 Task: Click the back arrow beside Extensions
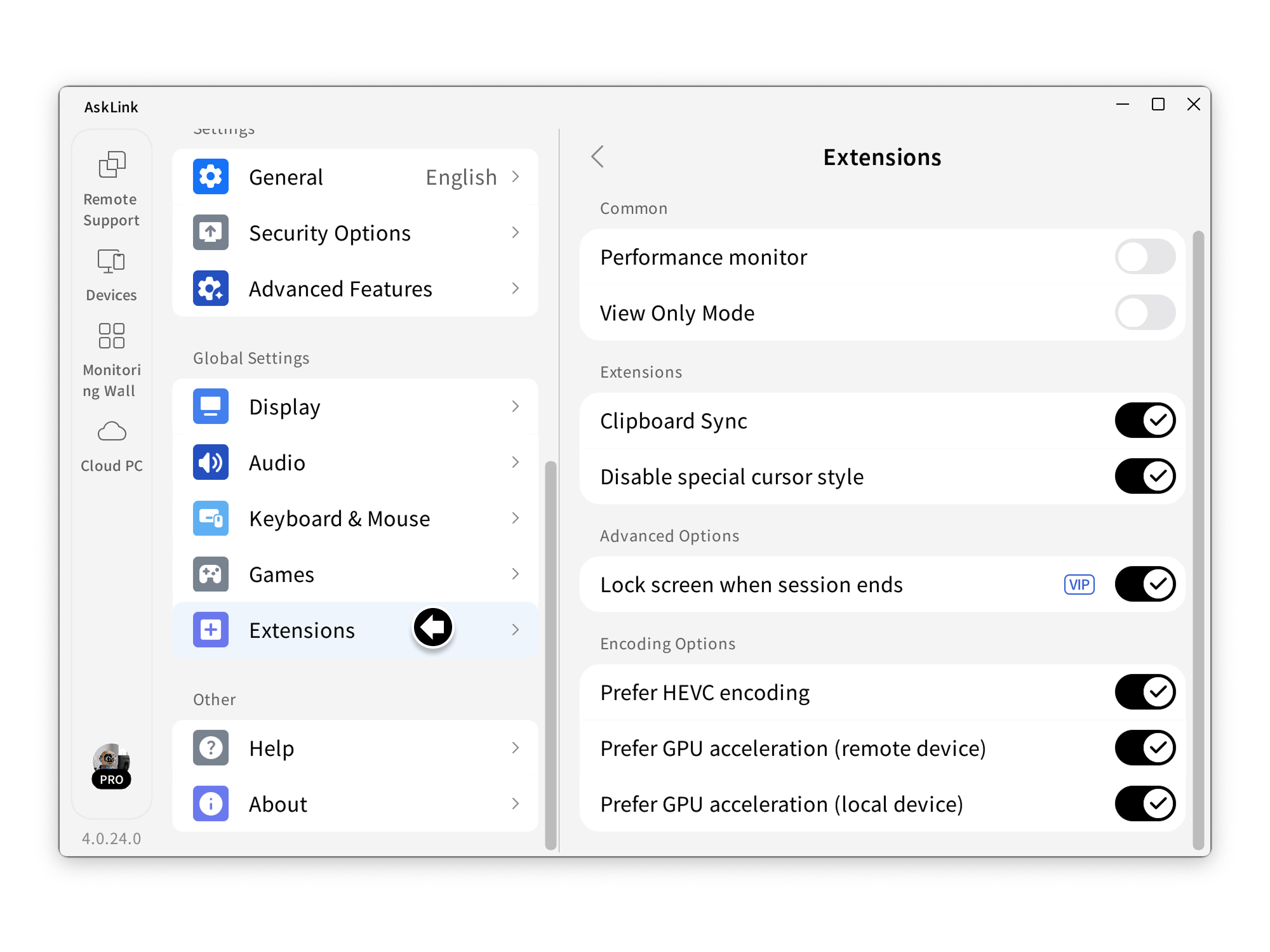(598, 157)
